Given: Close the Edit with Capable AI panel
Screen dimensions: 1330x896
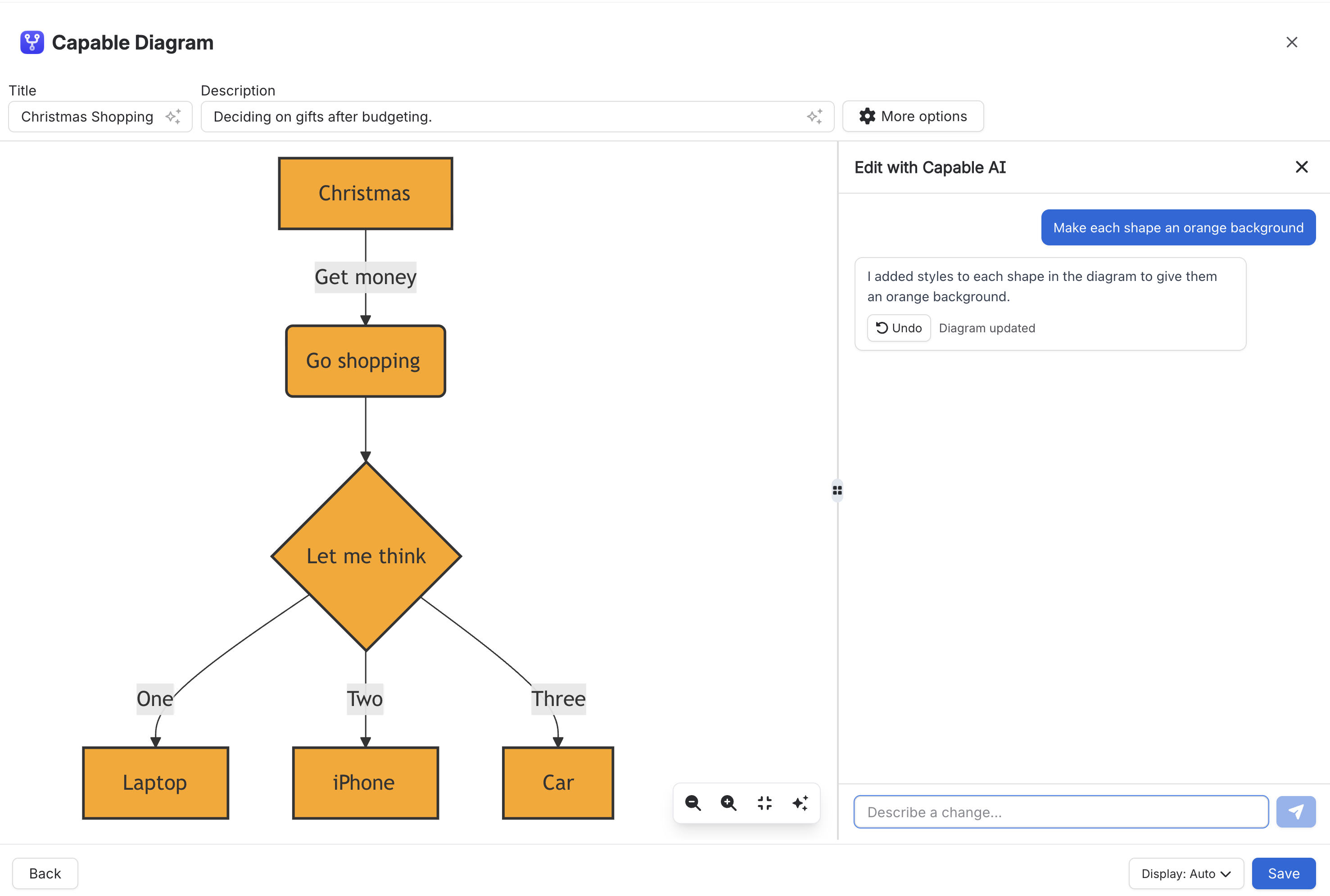Looking at the screenshot, I should click(1302, 167).
